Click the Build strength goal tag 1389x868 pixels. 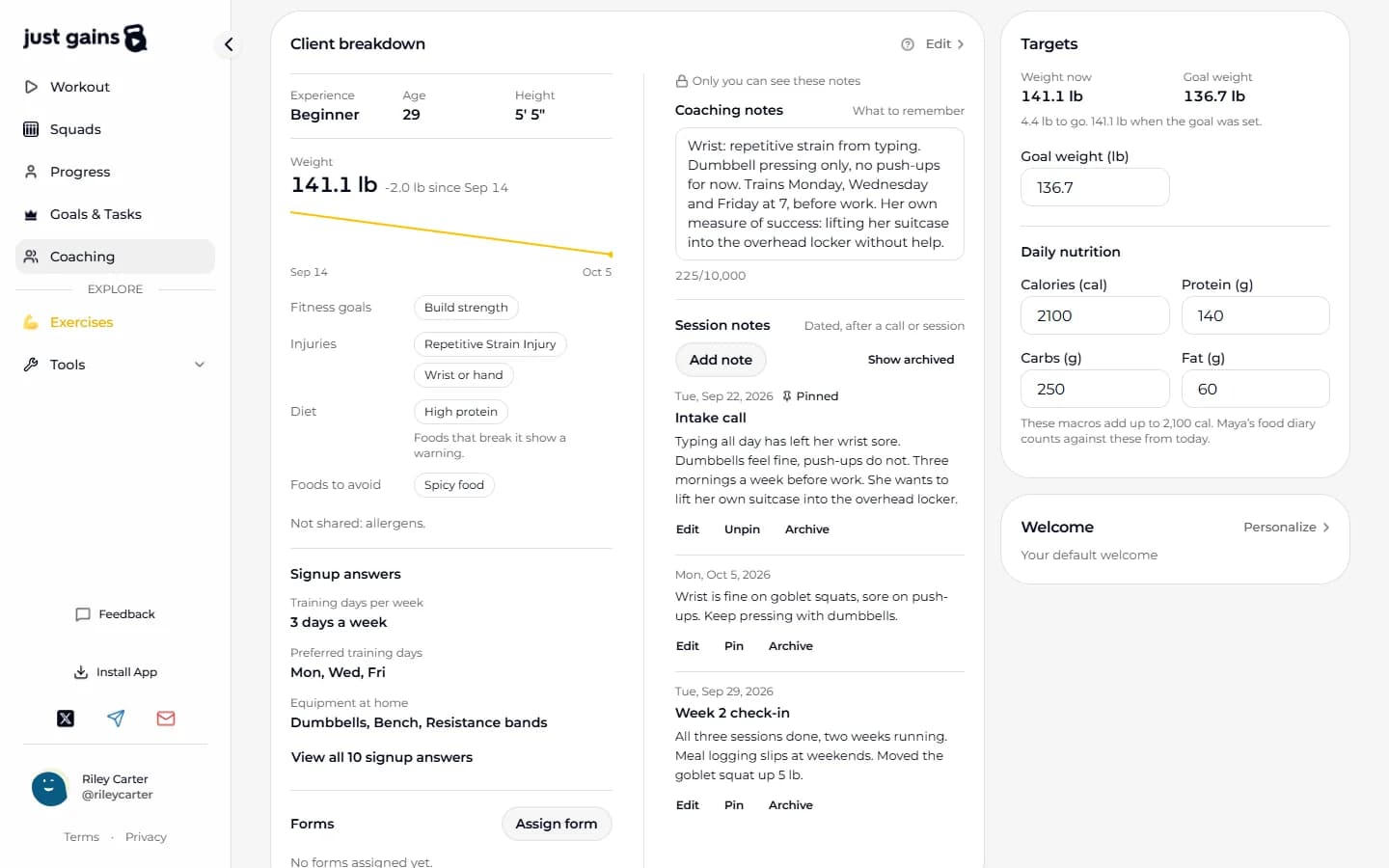466,308
